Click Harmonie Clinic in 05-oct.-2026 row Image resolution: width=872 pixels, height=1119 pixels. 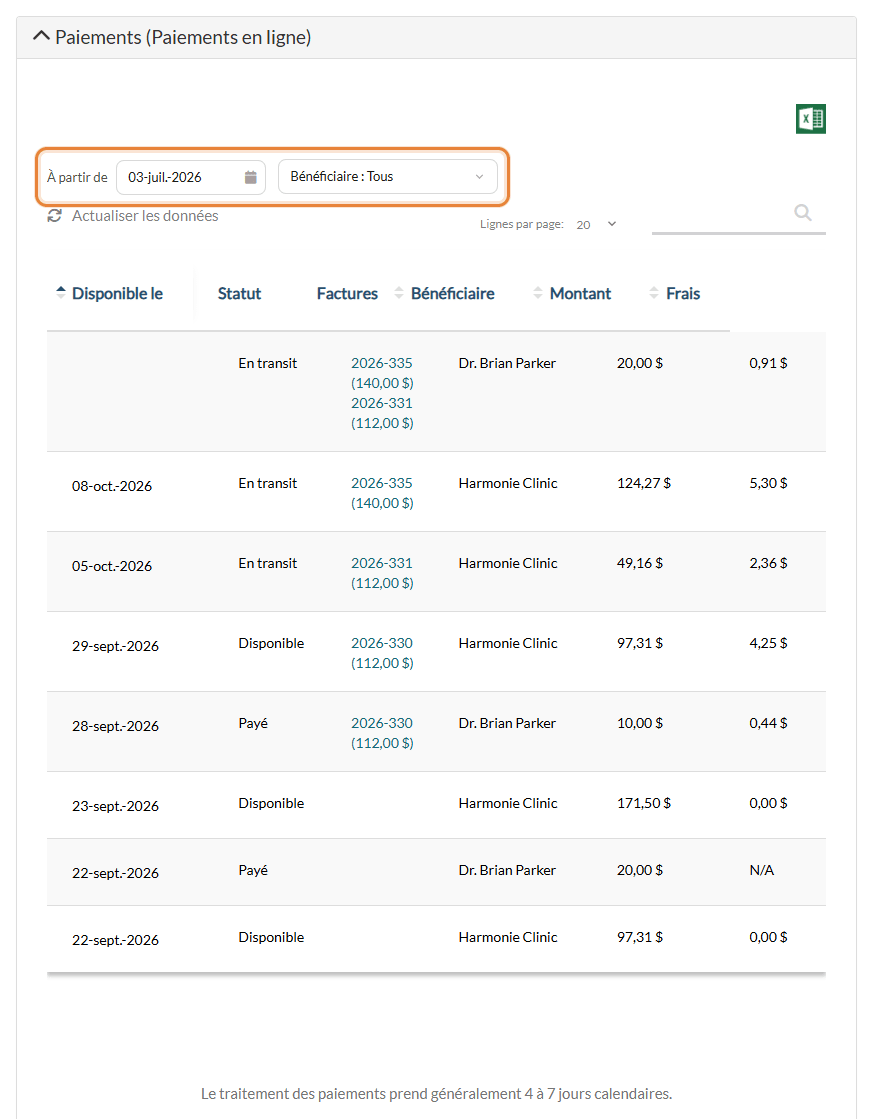pyautogui.click(x=508, y=563)
